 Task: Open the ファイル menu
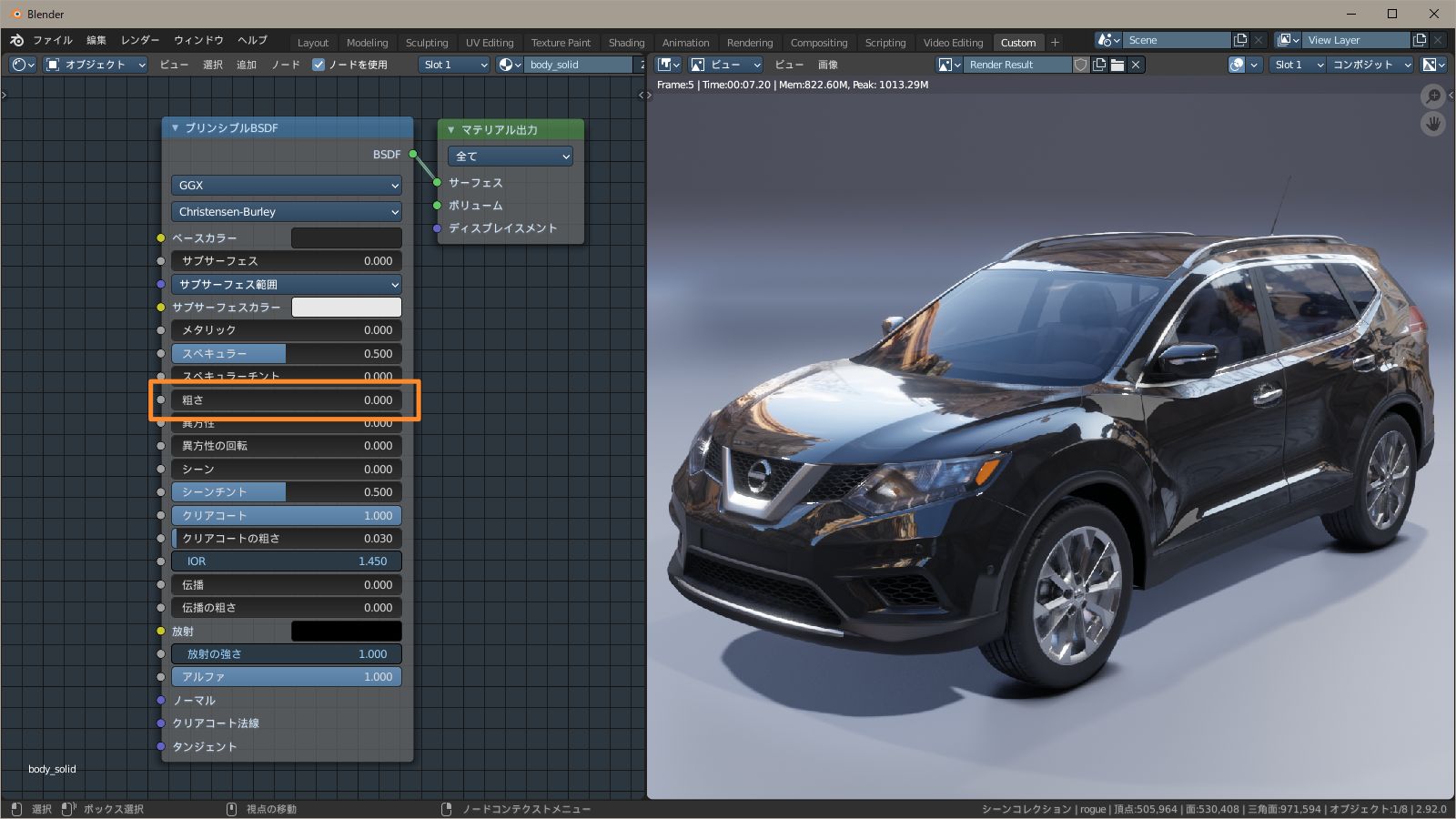click(x=53, y=41)
